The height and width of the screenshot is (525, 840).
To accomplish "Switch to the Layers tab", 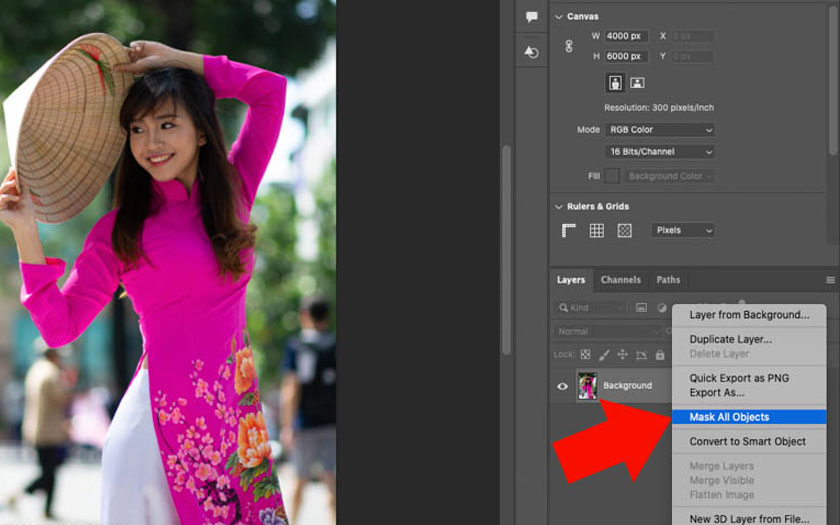I will 571,280.
